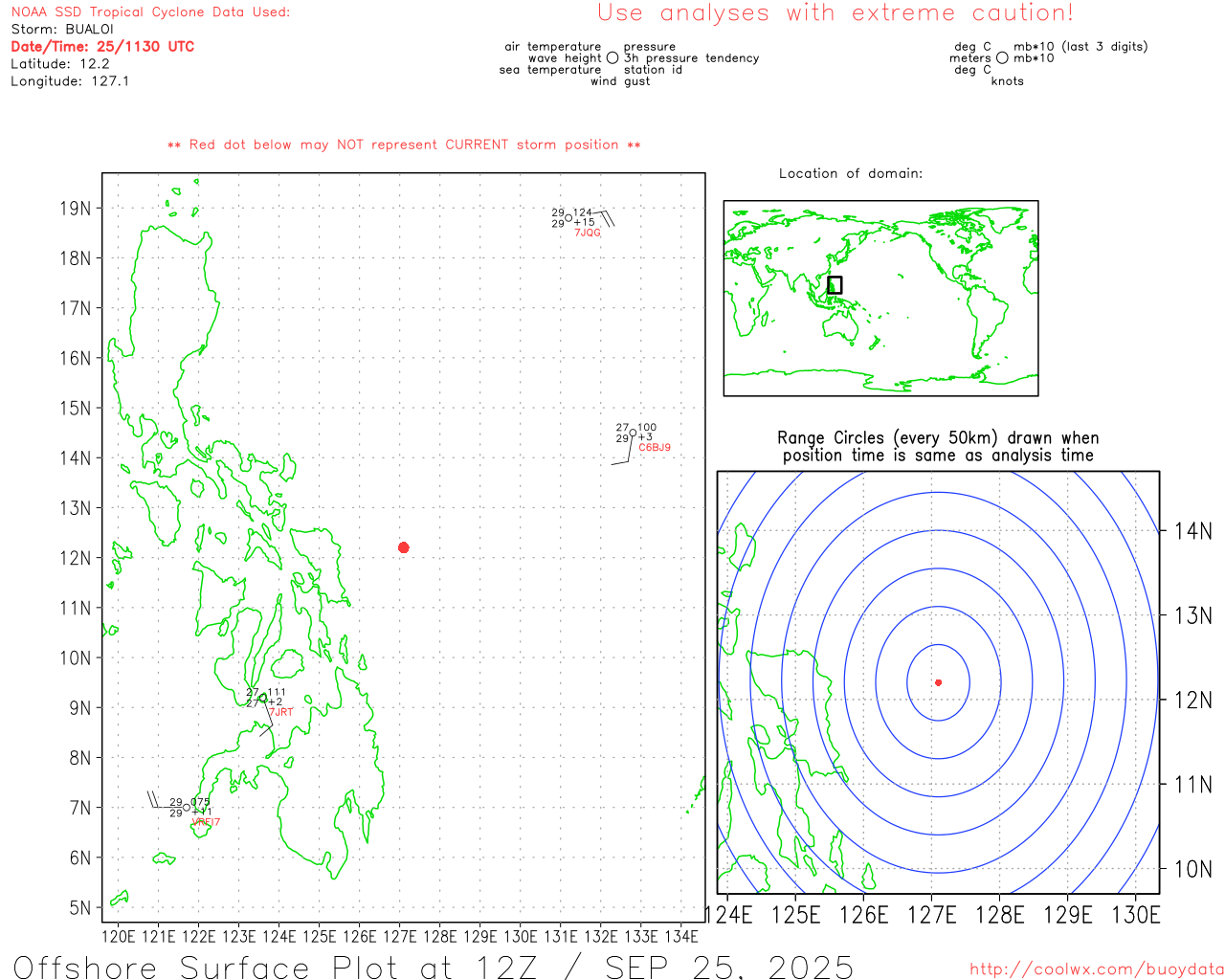Click the wind barb near station 7JQG
Viewport: 1225px width, 980px height.
pyautogui.click(x=606, y=218)
